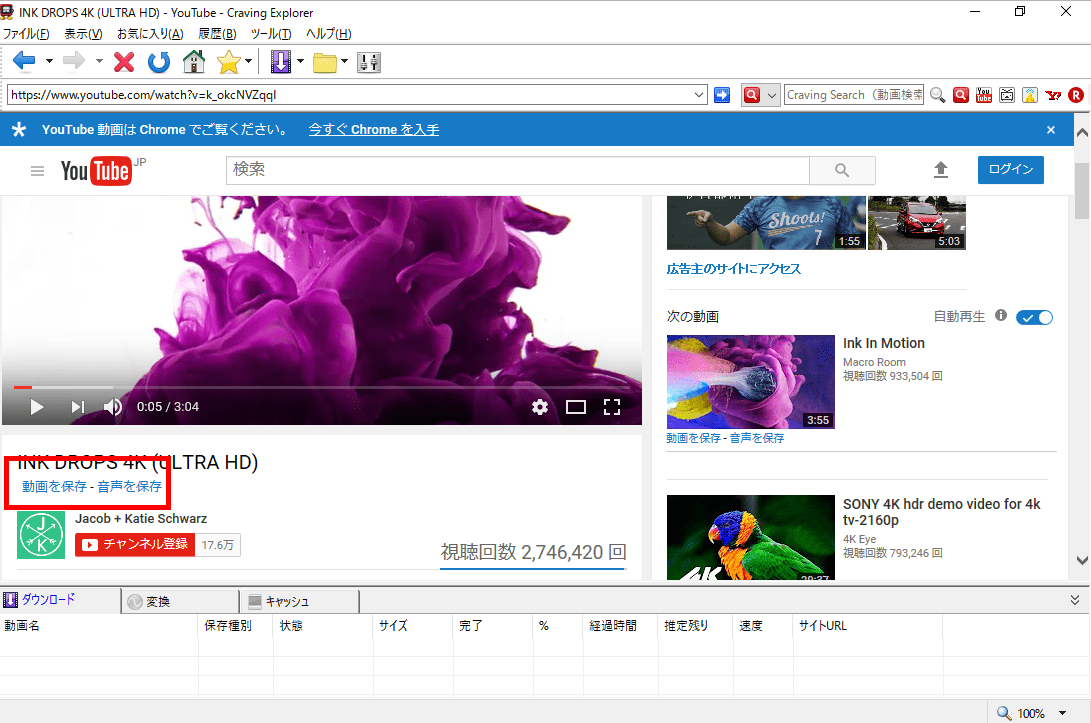The width and height of the screenshot is (1091, 723).
Task: Enter fullscreen with the player corner icon
Action: (612, 407)
